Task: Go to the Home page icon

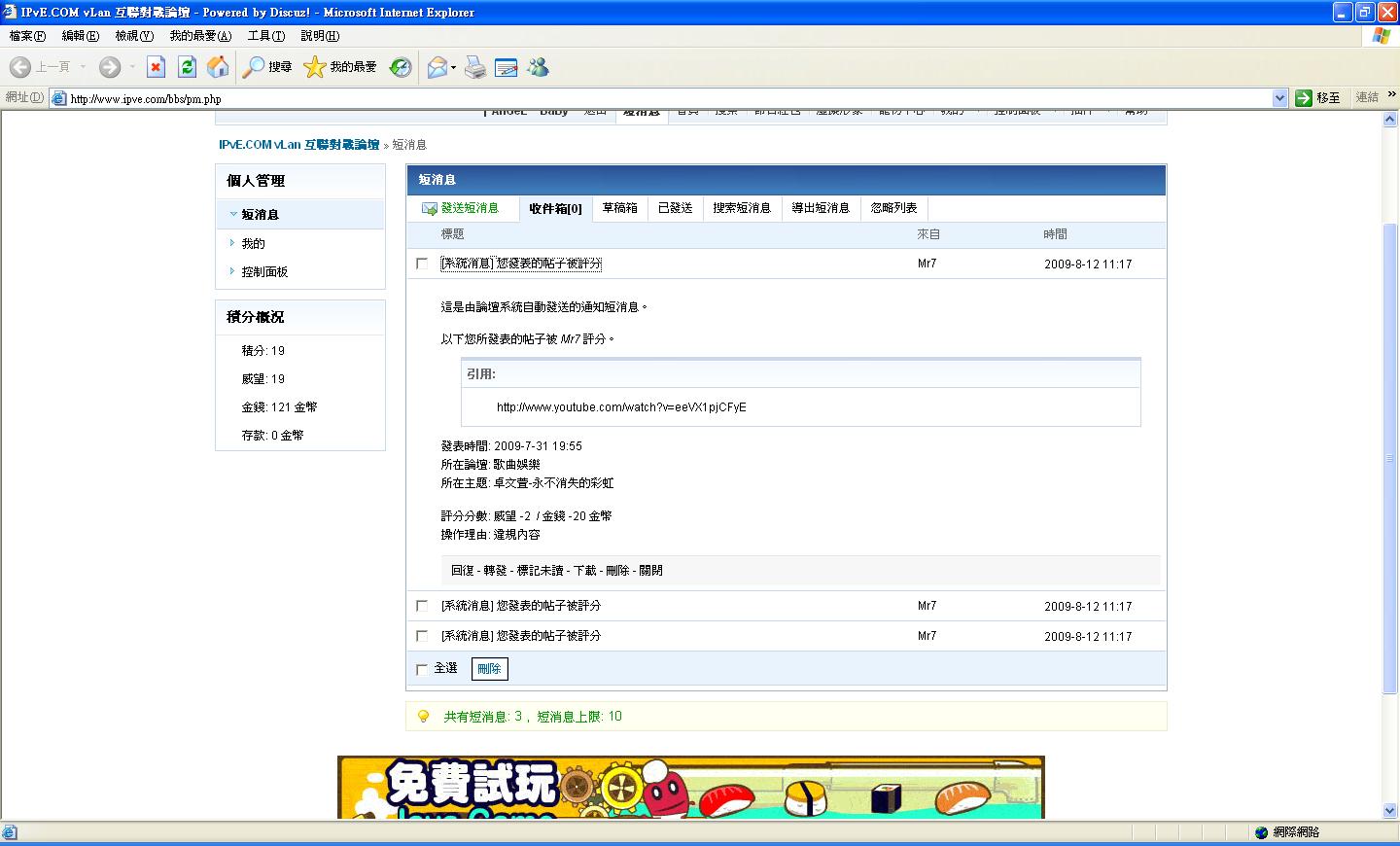Action: [x=219, y=67]
